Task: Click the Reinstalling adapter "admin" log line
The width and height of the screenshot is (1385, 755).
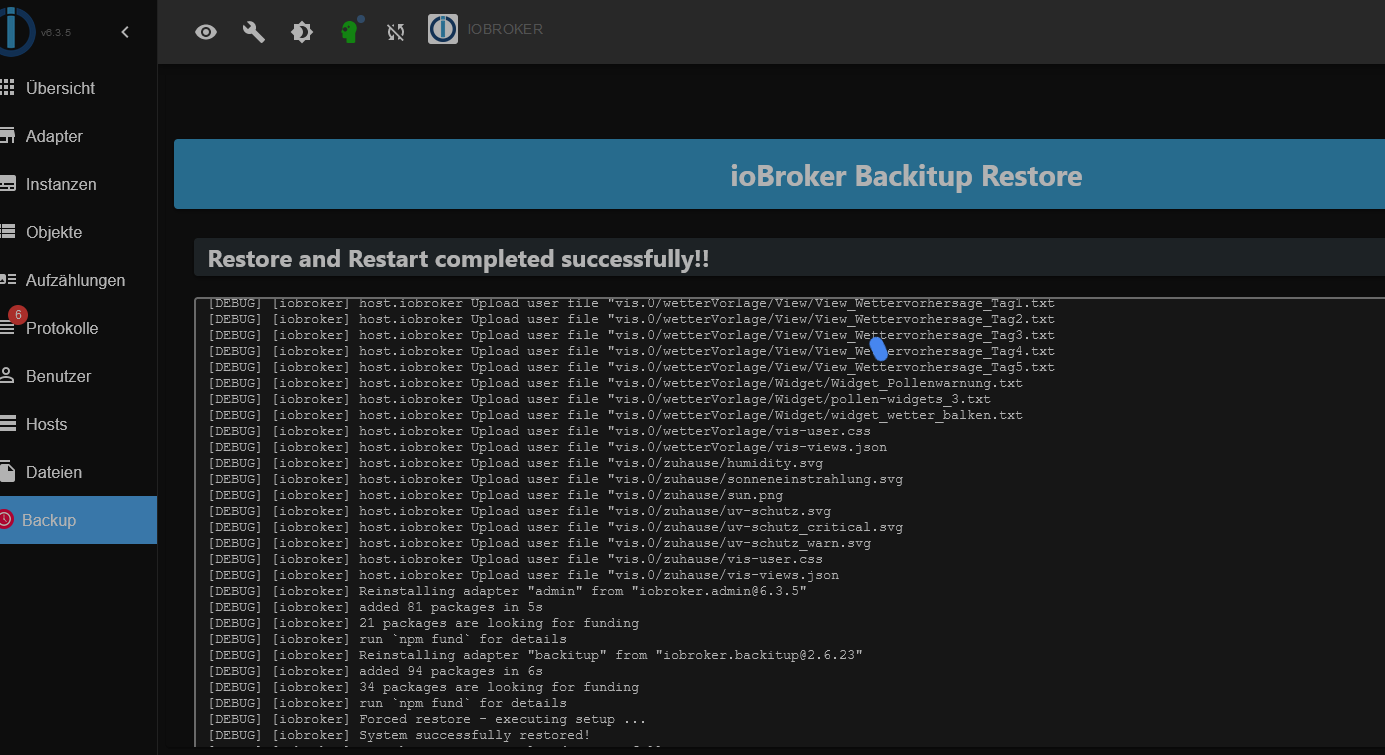Action: tap(507, 591)
